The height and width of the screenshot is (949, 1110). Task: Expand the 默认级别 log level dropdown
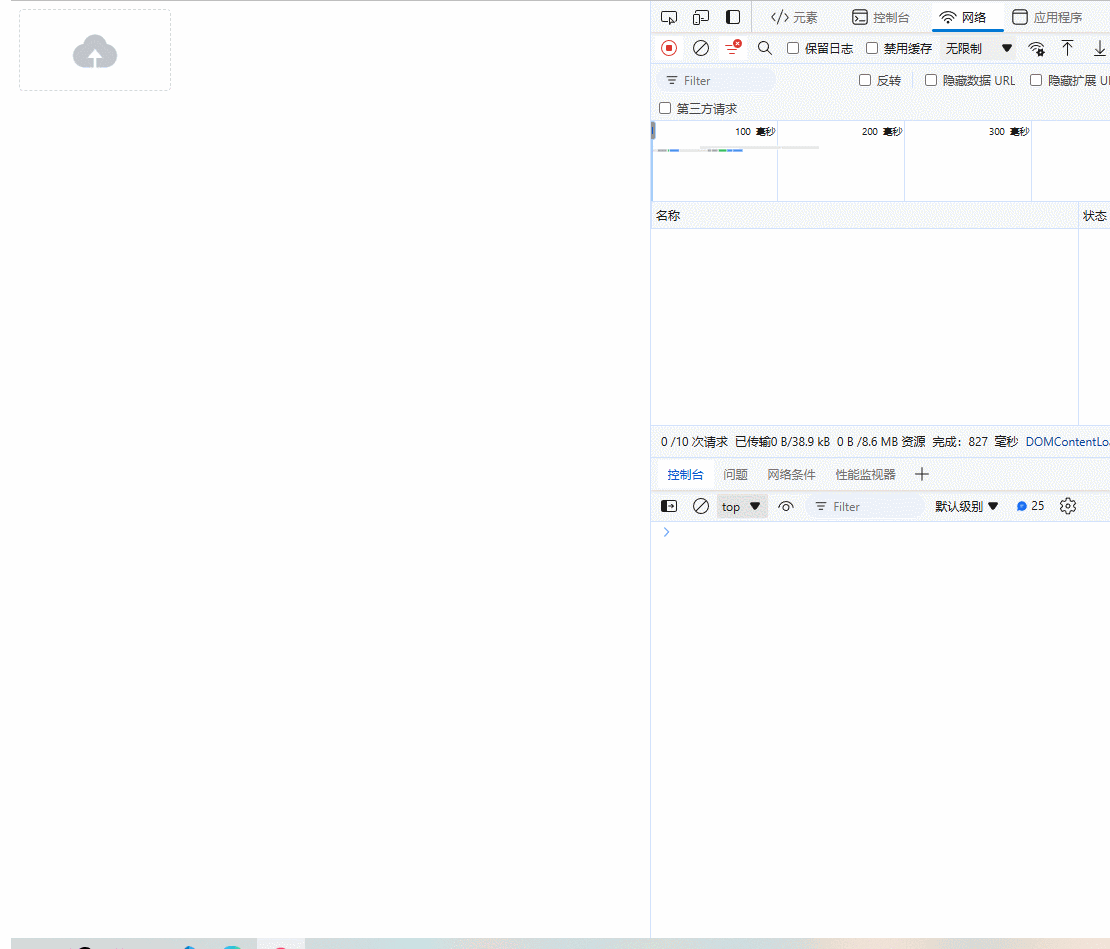[x=967, y=506]
